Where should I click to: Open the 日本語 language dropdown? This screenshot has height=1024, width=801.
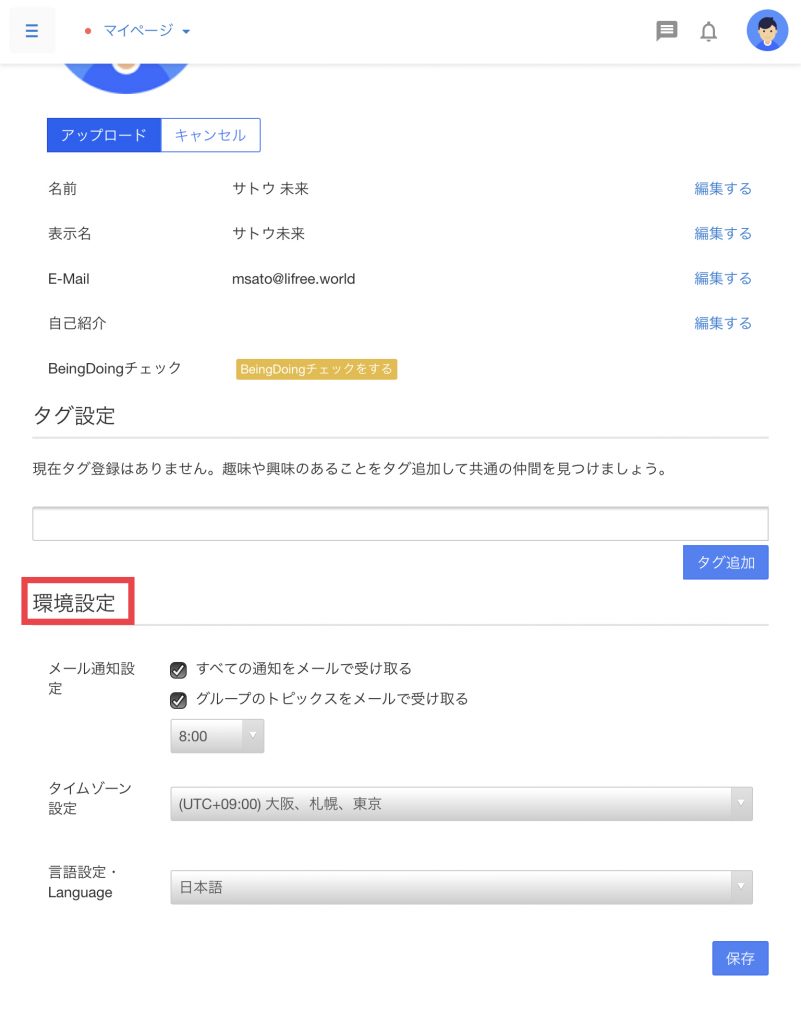(x=461, y=887)
